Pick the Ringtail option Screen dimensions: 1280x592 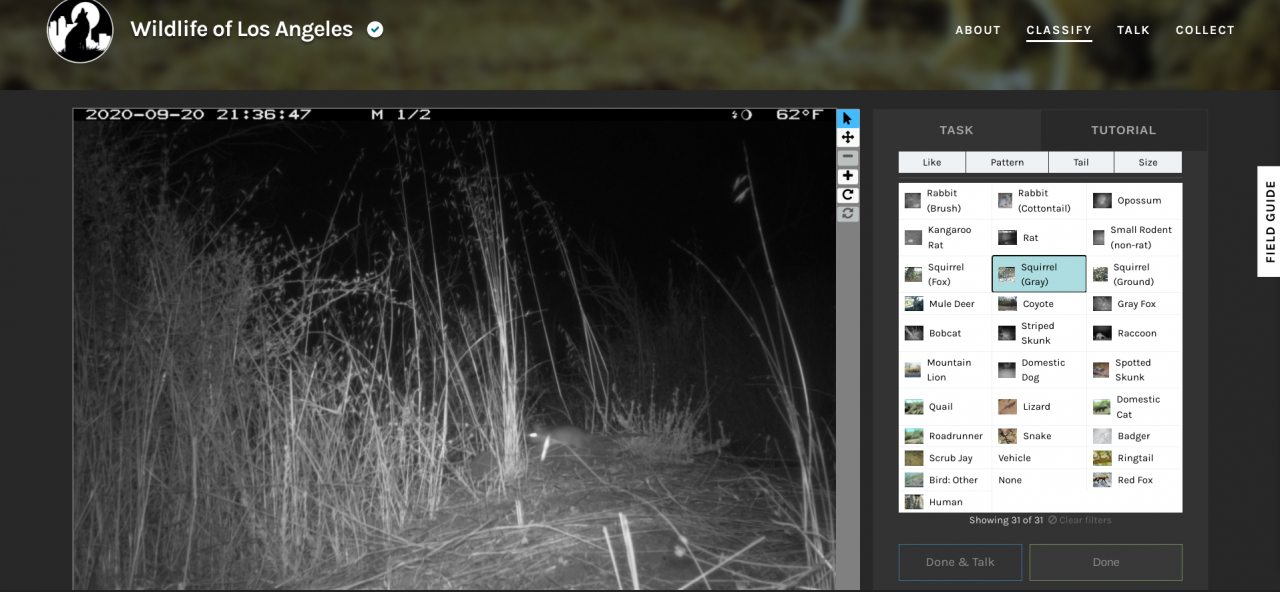pyautogui.click(x=1134, y=458)
